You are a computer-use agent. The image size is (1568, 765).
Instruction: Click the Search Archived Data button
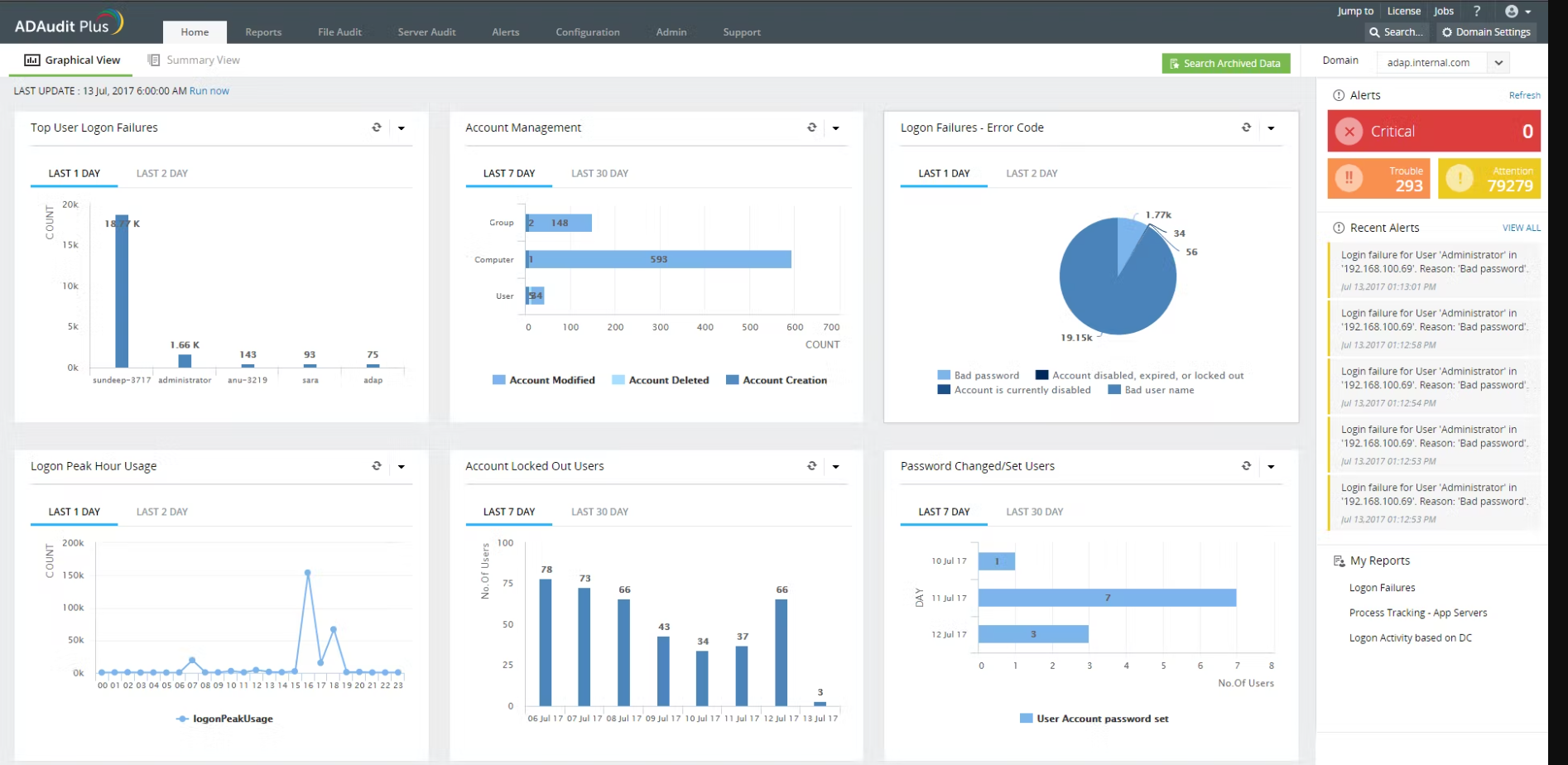click(1225, 64)
